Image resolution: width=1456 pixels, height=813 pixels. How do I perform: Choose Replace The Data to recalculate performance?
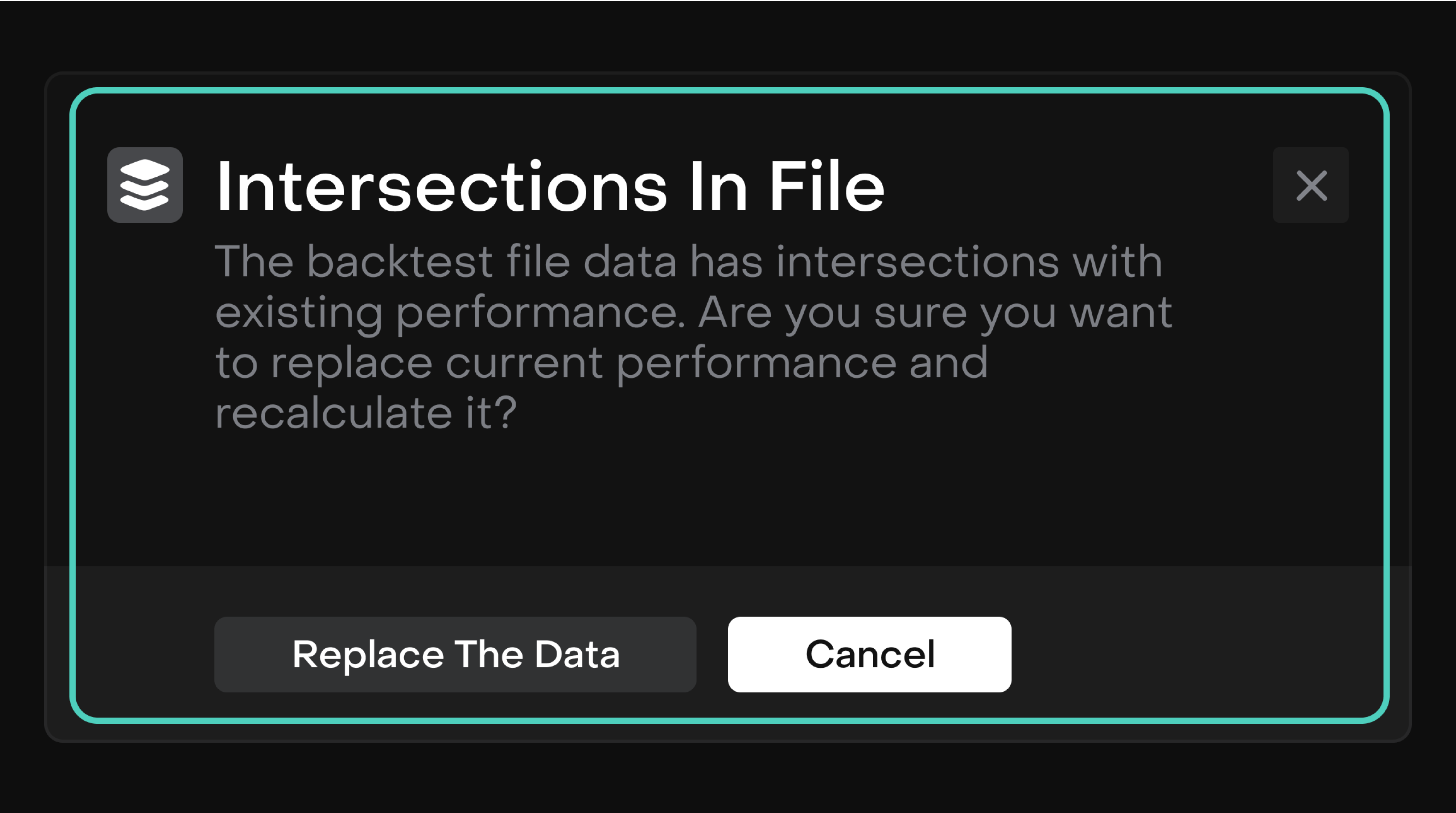click(x=455, y=654)
